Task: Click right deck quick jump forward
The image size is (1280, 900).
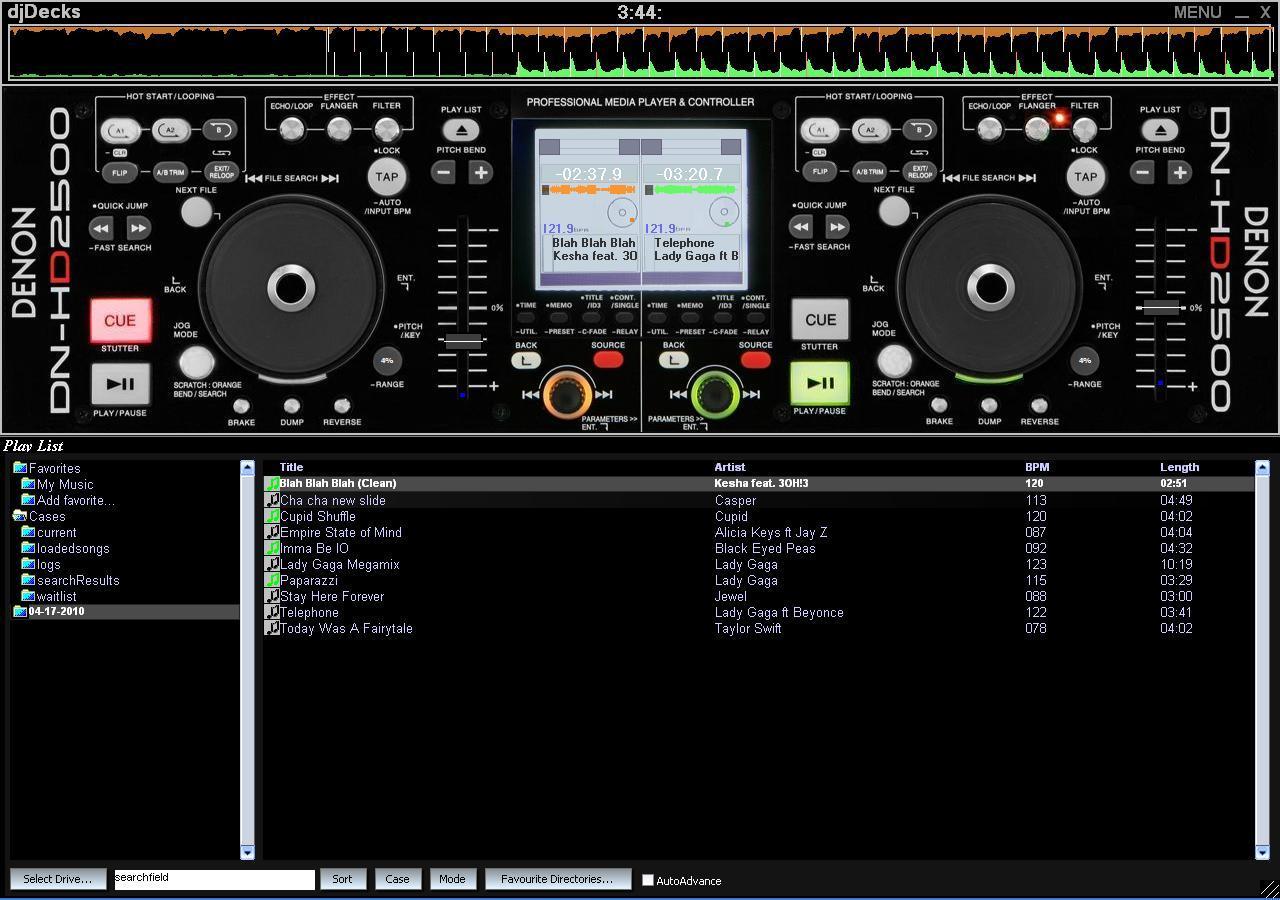Action: coord(838,227)
